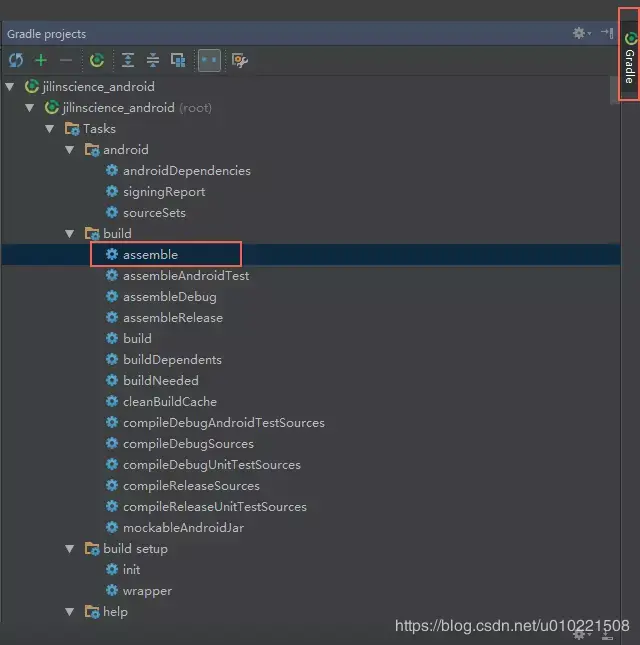The image size is (640, 645).
Task: Click the gear icon beside wrapper
Action: coord(111,590)
